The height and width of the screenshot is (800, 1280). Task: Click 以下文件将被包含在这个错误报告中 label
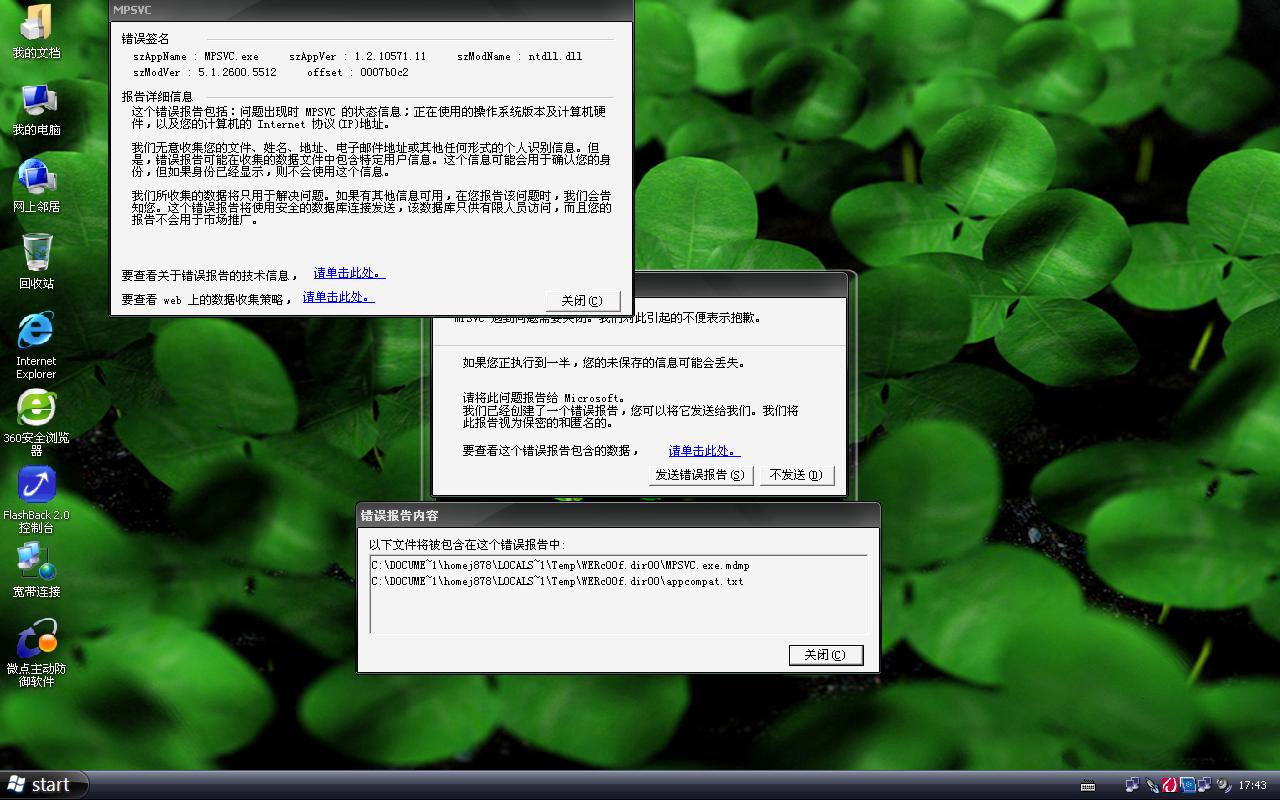click(x=467, y=545)
